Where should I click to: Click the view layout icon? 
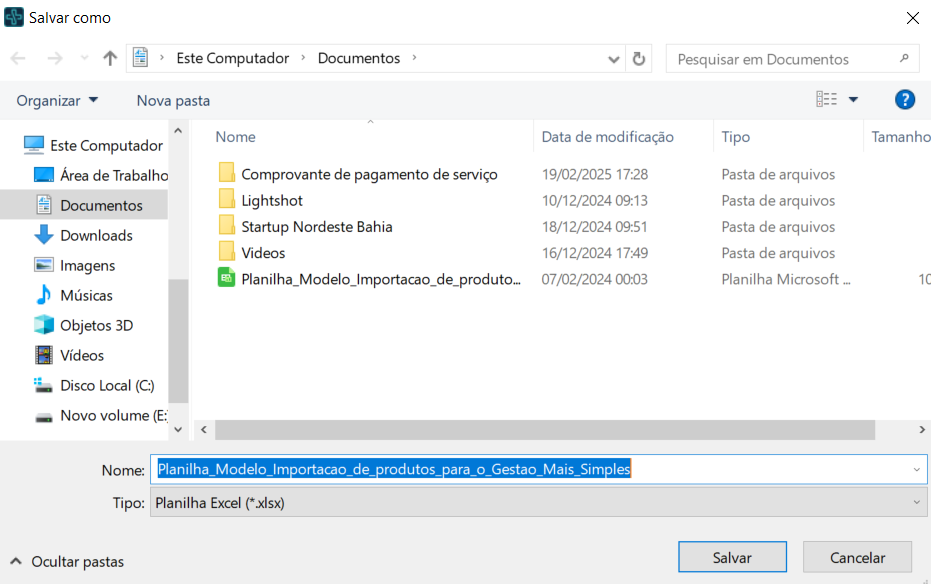coord(826,99)
